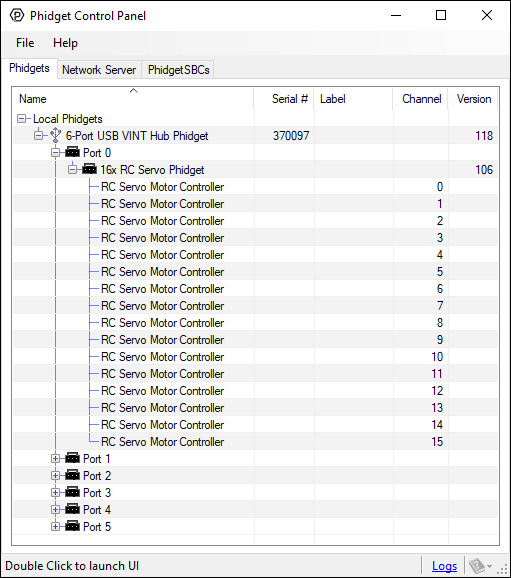Minimize the Phidget Control Panel window

(x=396, y=15)
